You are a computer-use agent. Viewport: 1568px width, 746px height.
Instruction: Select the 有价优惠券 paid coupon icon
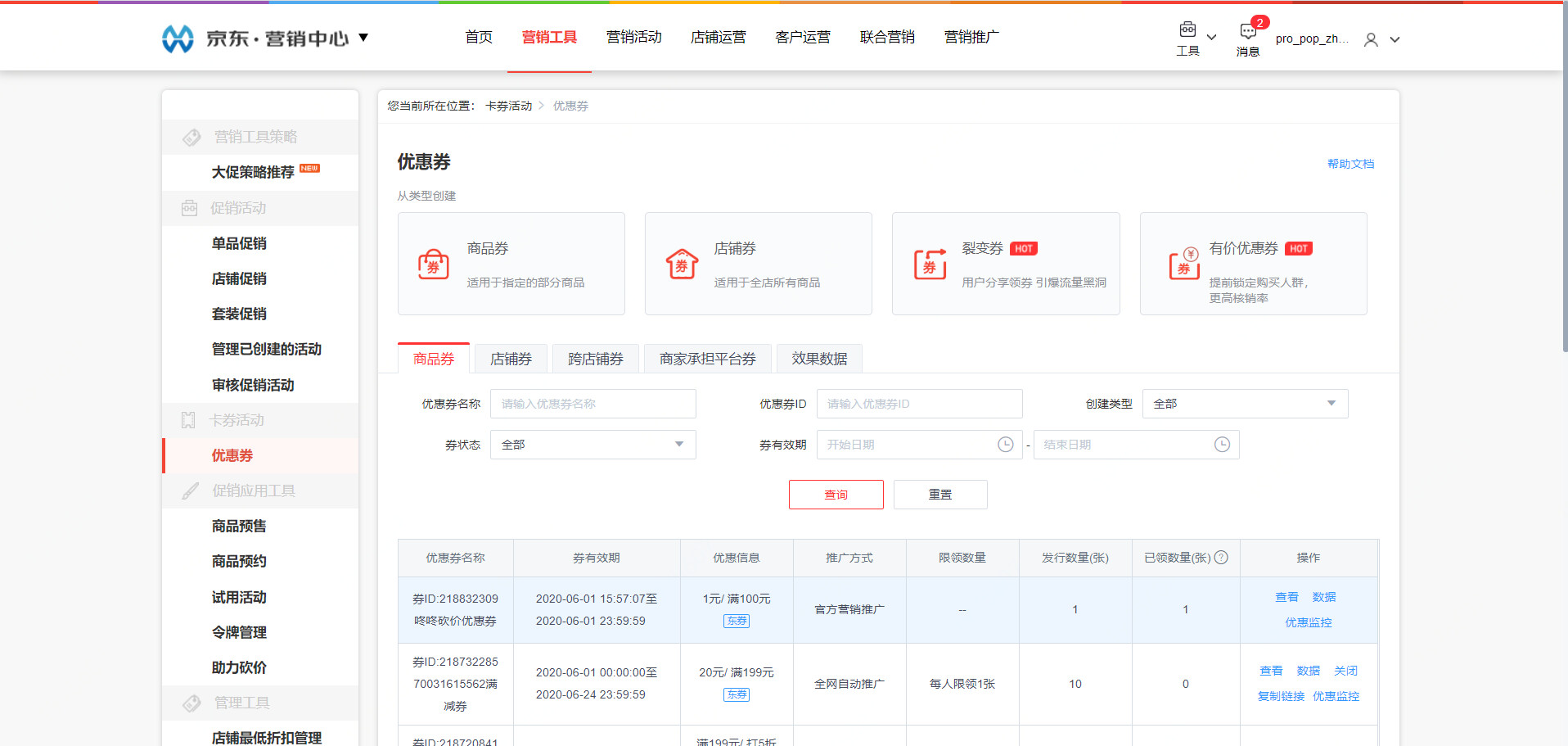point(1183,264)
